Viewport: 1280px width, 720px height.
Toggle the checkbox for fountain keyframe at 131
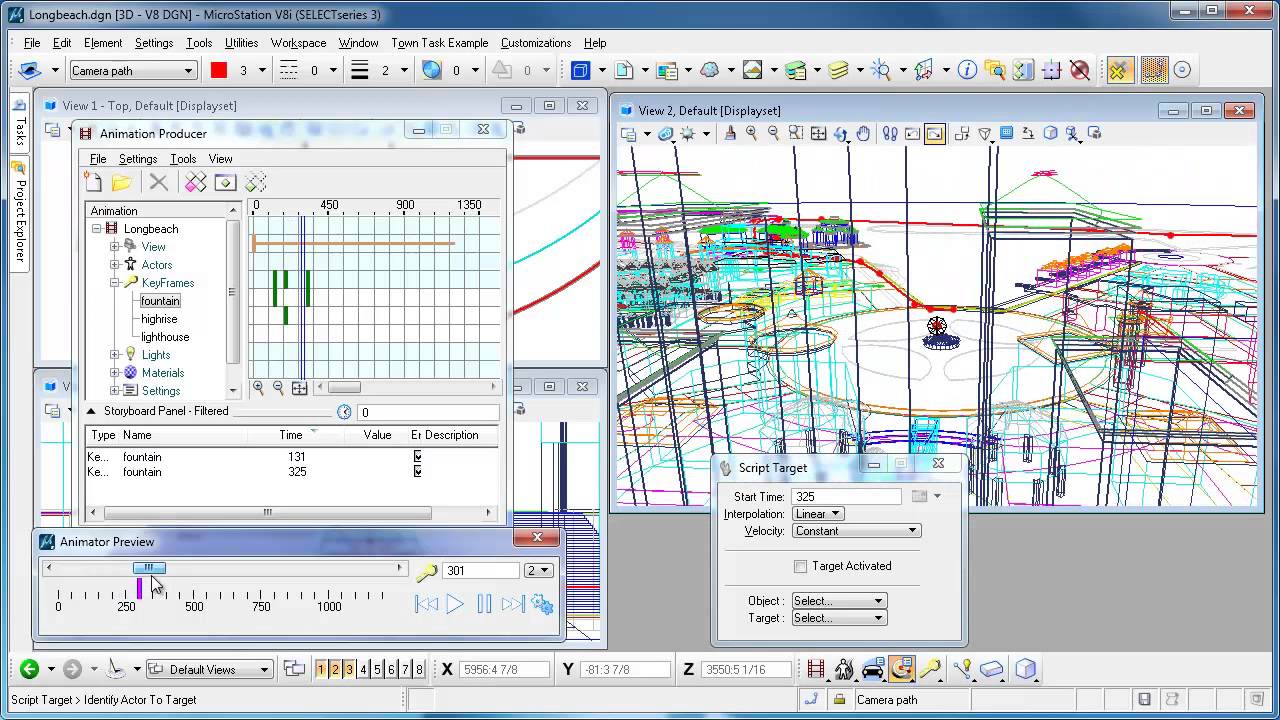coord(417,457)
